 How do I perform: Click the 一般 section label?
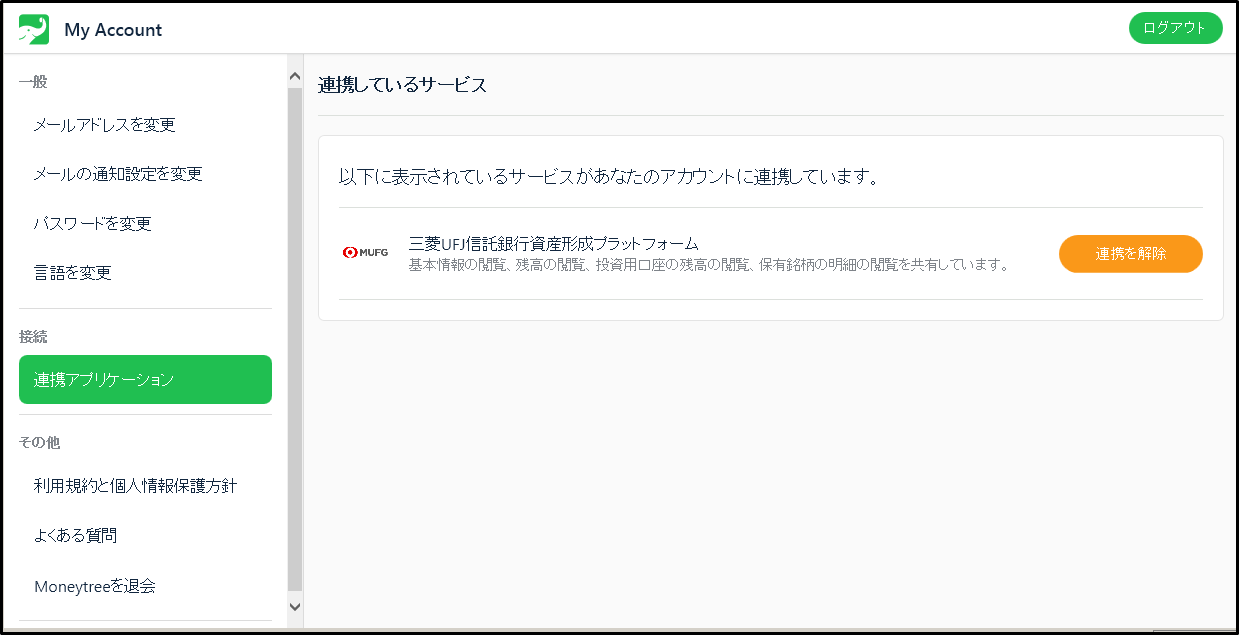[33, 82]
